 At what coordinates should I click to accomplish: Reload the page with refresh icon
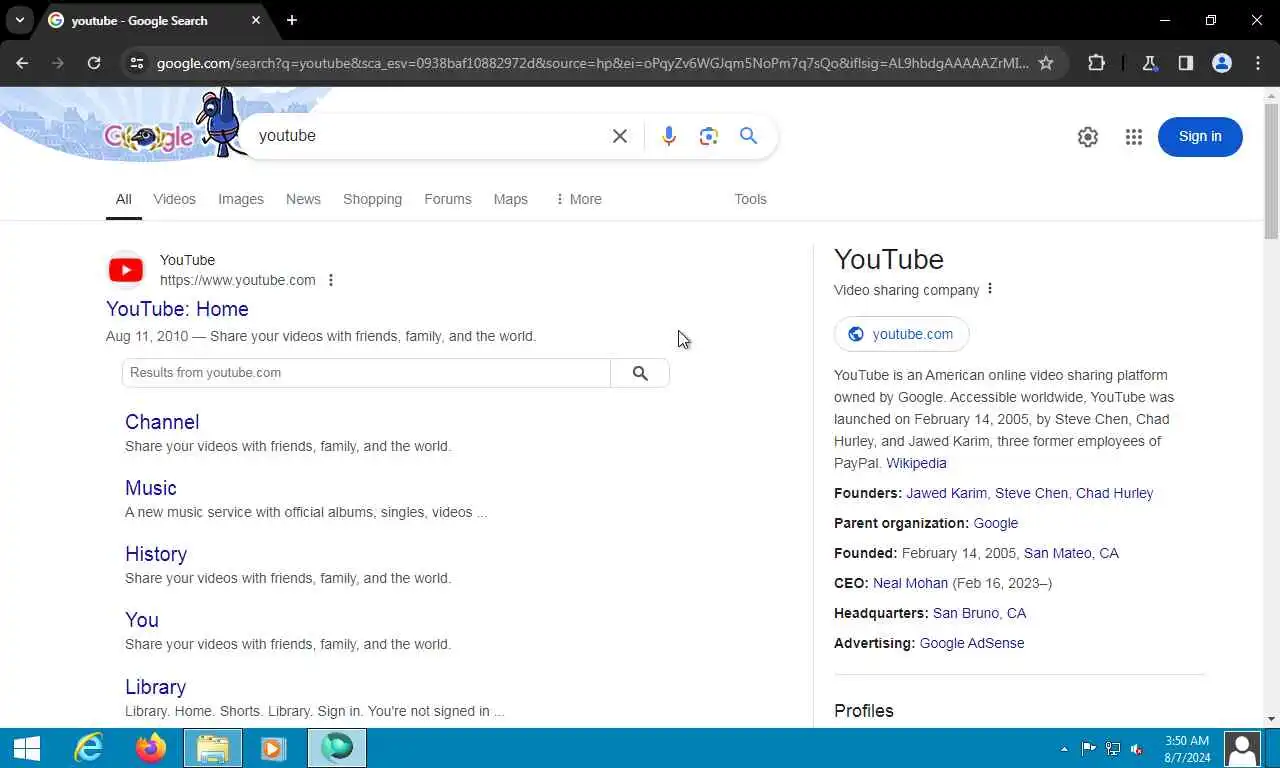click(x=94, y=63)
